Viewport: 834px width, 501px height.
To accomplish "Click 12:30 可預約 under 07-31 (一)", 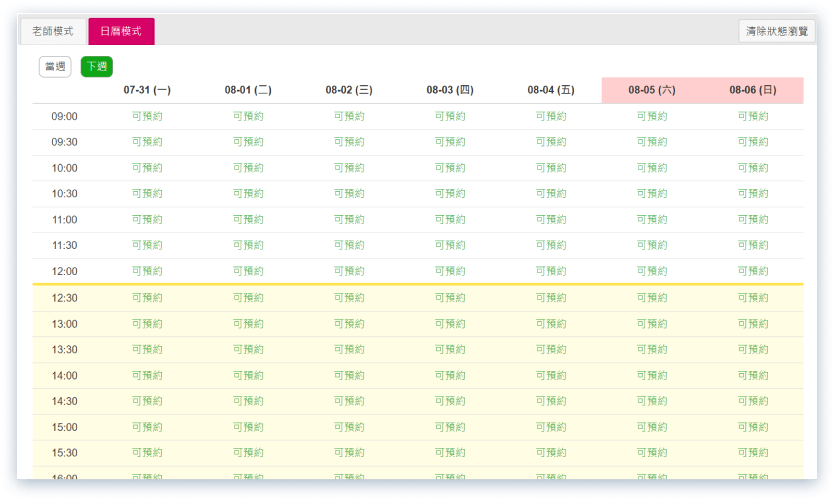I will (x=147, y=298).
